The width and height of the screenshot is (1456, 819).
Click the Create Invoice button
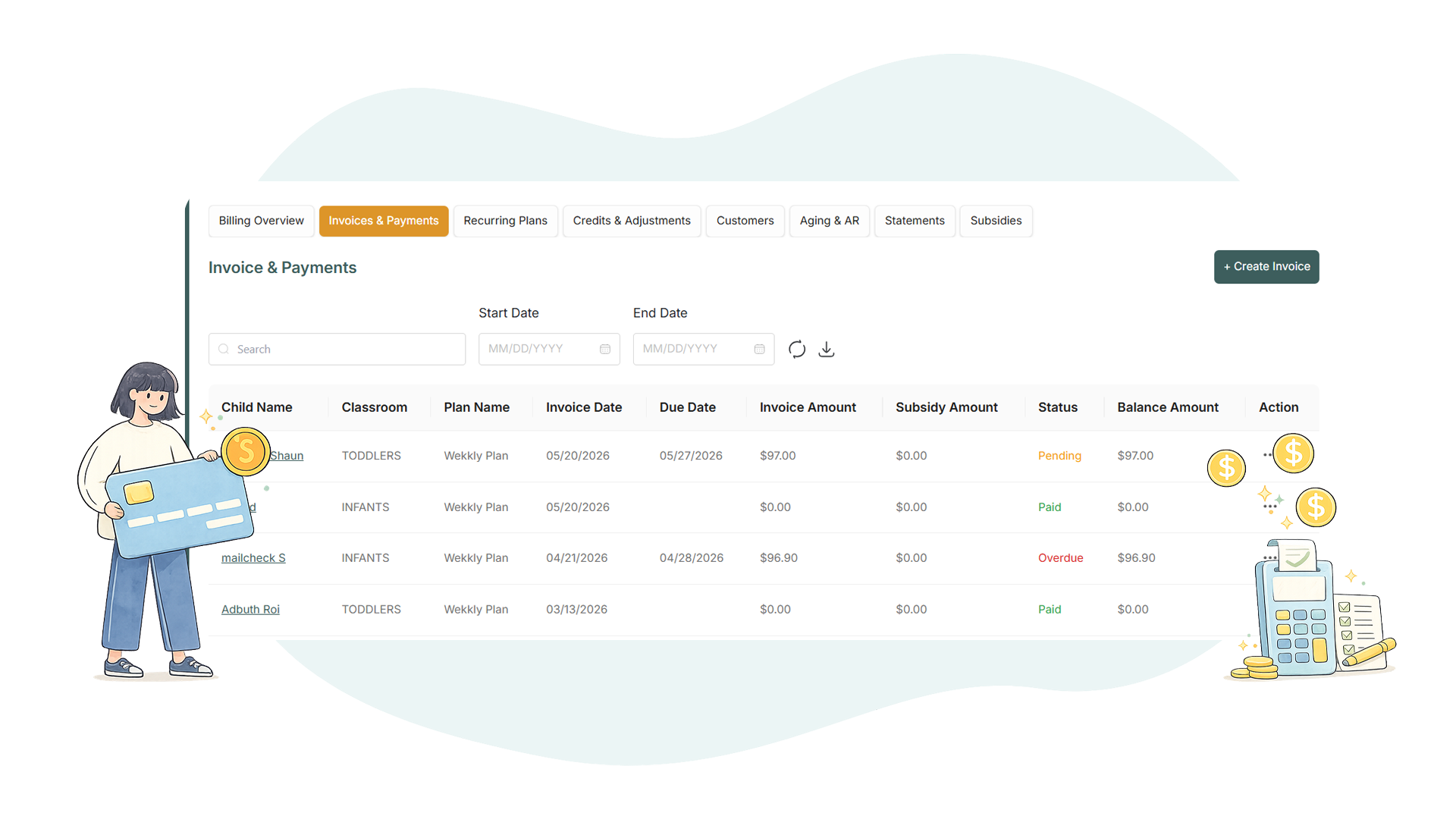[x=1266, y=267]
